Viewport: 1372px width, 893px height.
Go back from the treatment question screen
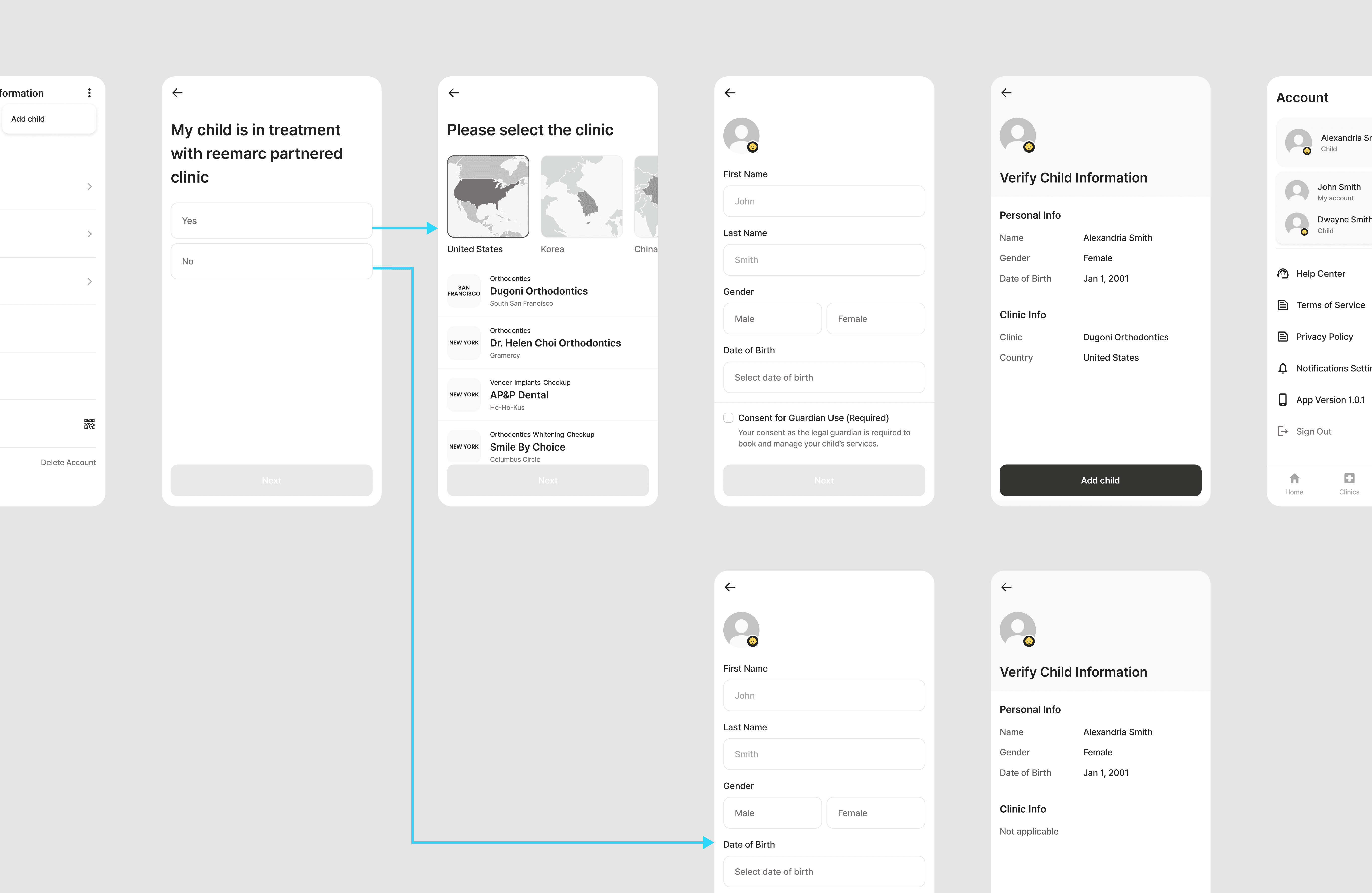tap(178, 93)
